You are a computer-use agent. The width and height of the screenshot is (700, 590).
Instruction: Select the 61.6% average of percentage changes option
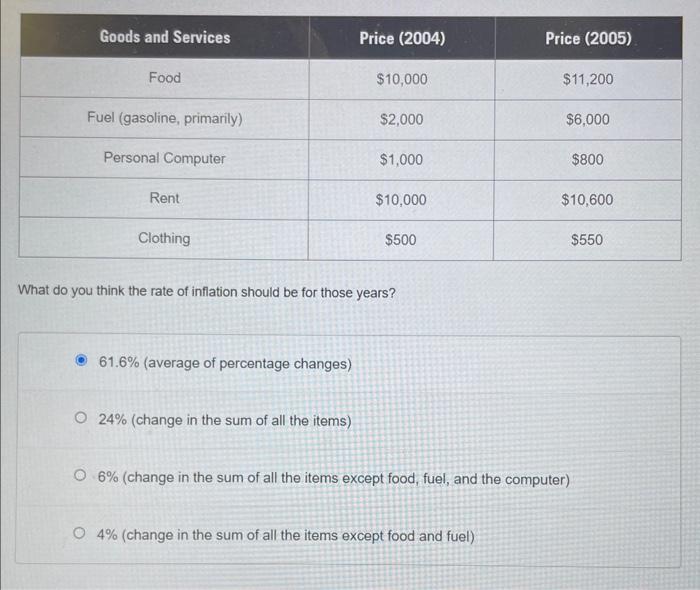pos(81,360)
